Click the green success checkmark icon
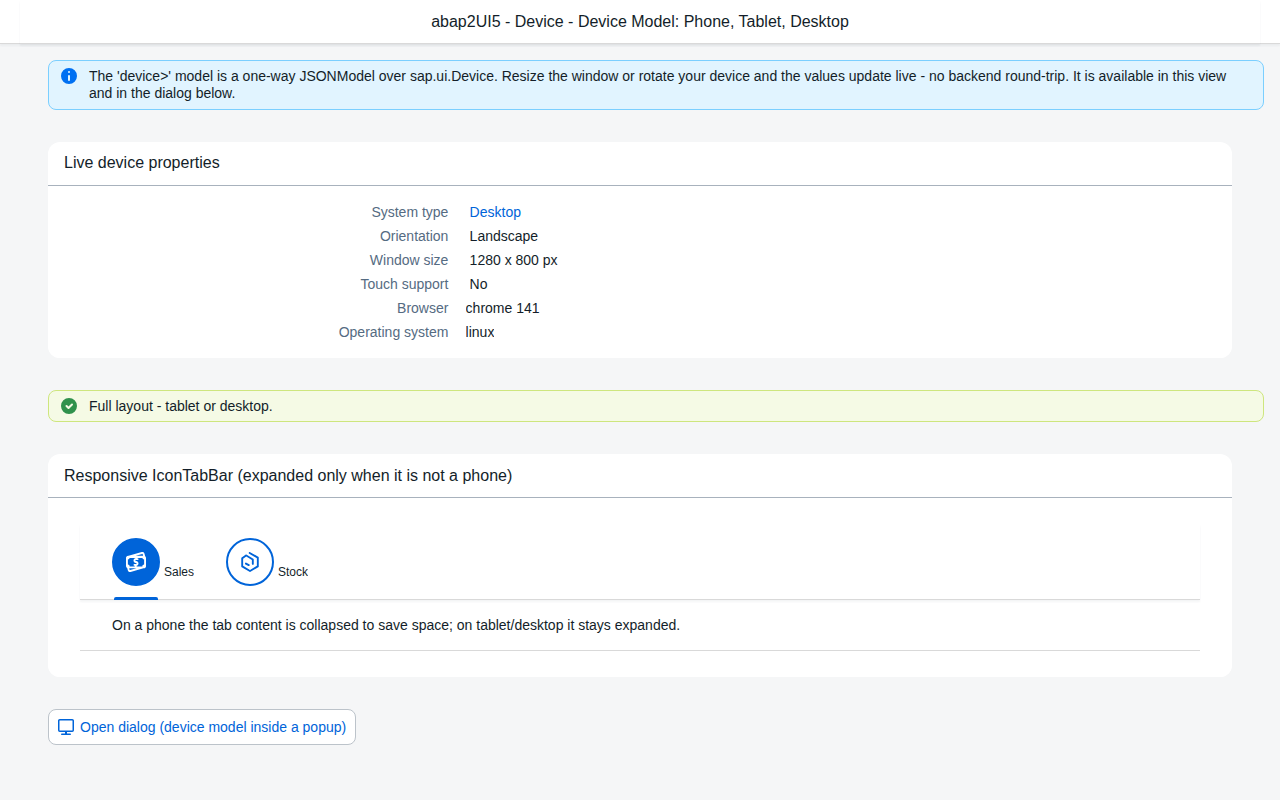The height and width of the screenshot is (800, 1280). point(69,406)
